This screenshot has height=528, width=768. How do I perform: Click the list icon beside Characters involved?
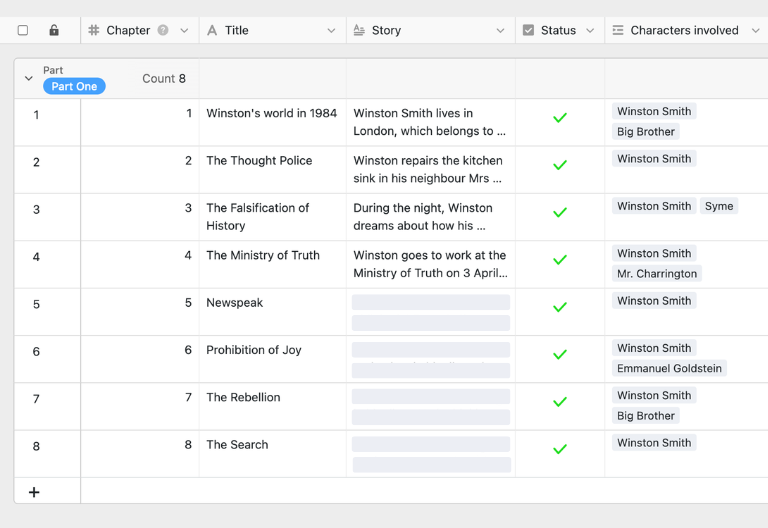click(618, 30)
